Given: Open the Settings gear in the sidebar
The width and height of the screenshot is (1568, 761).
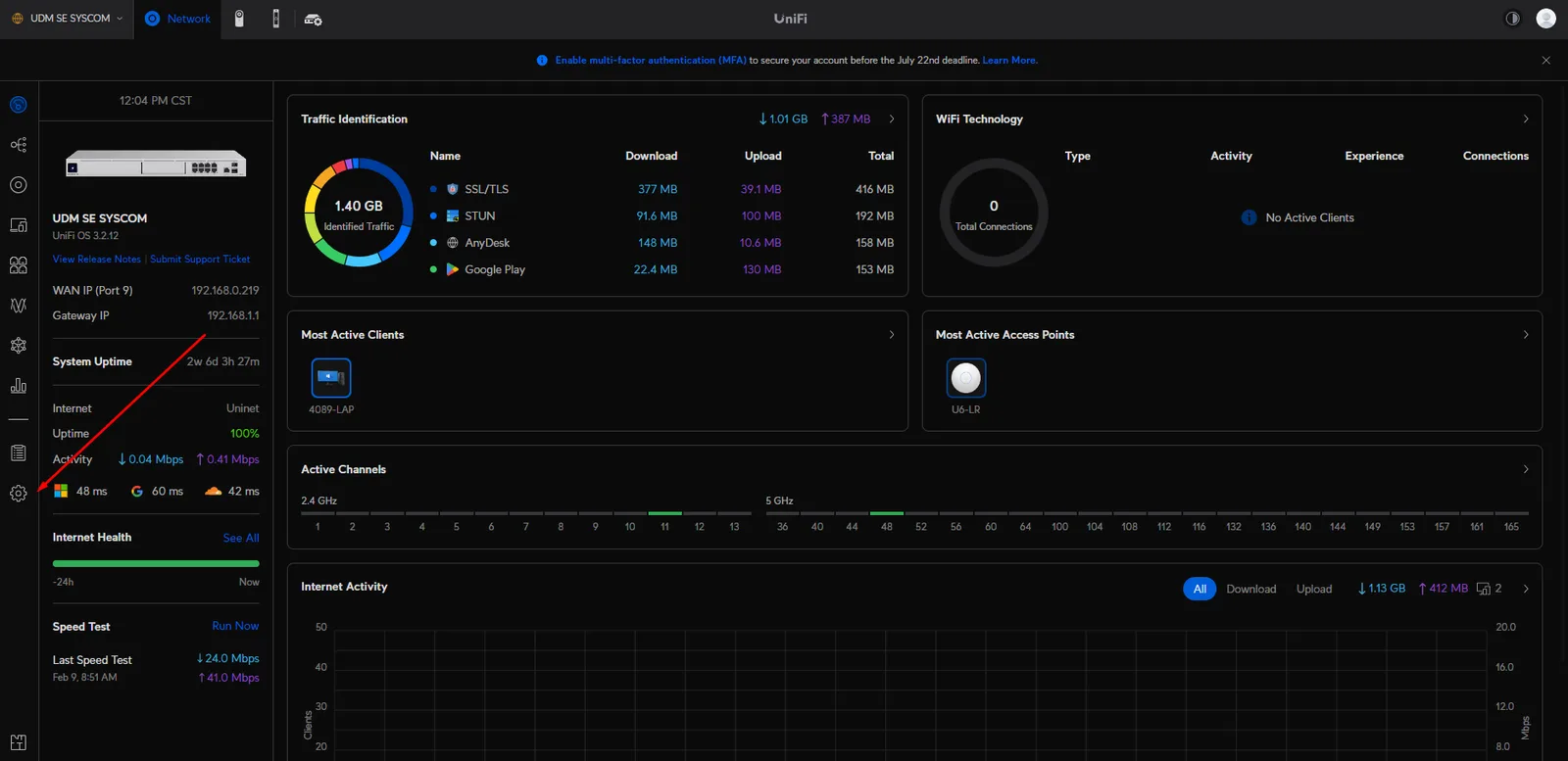Looking at the screenshot, I should 19,494.
